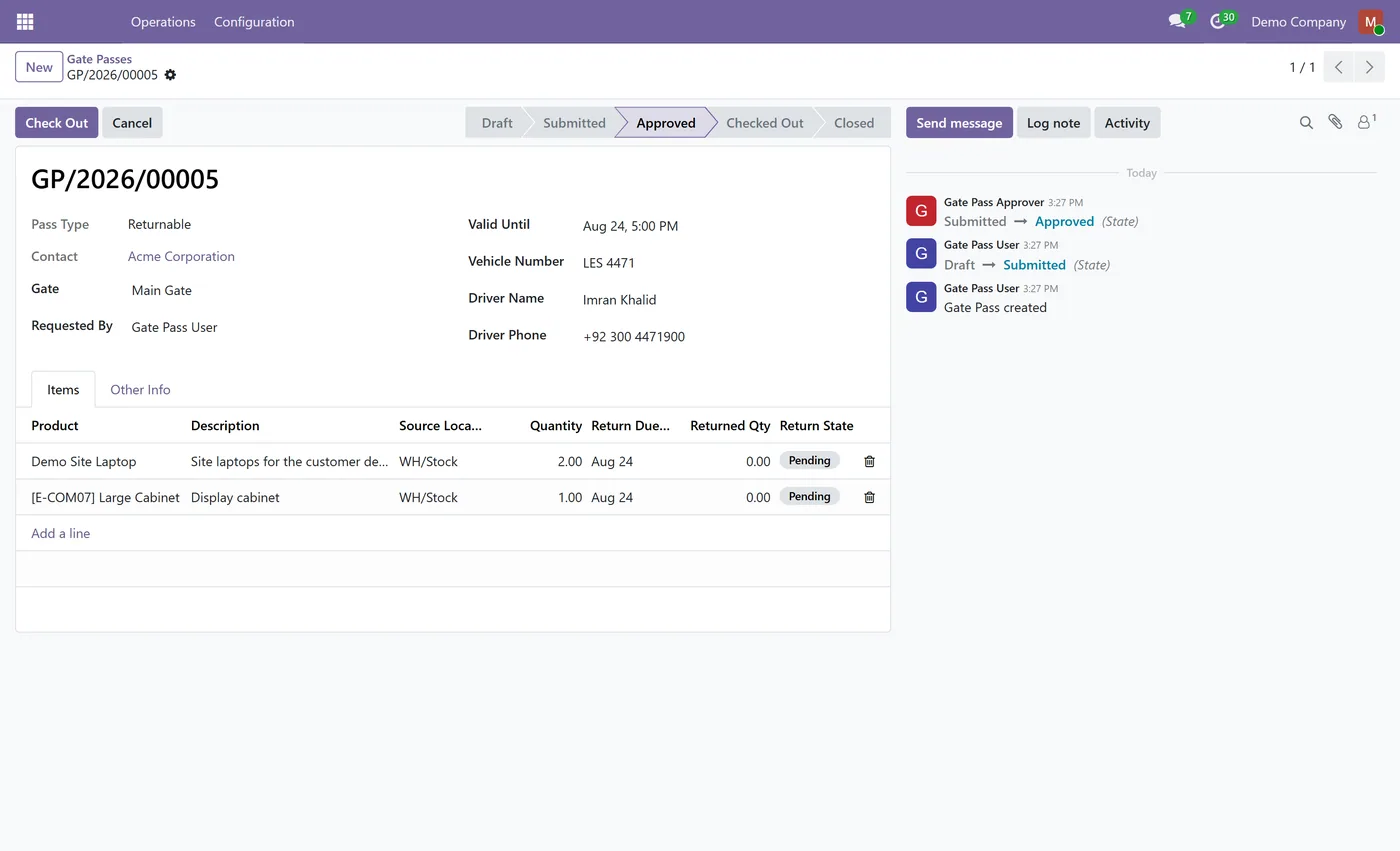Image resolution: width=1400 pixels, height=851 pixels.
Task: Click Draft status stage
Action: pos(496,123)
